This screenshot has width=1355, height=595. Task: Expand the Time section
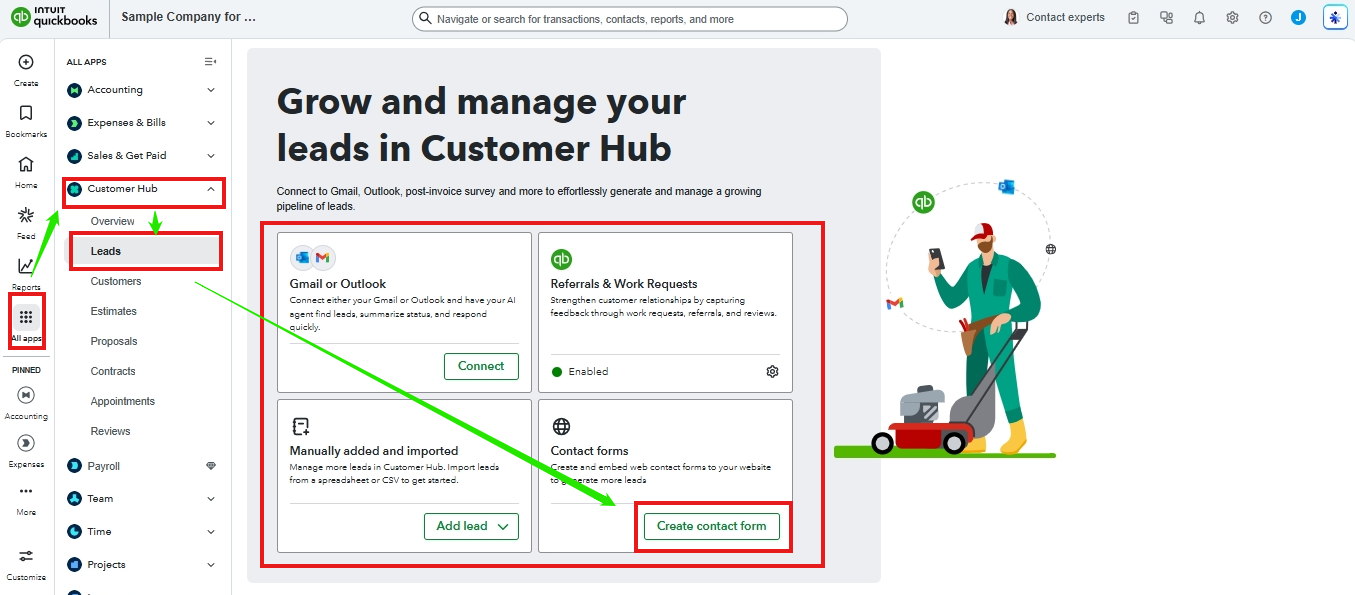pos(141,532)
